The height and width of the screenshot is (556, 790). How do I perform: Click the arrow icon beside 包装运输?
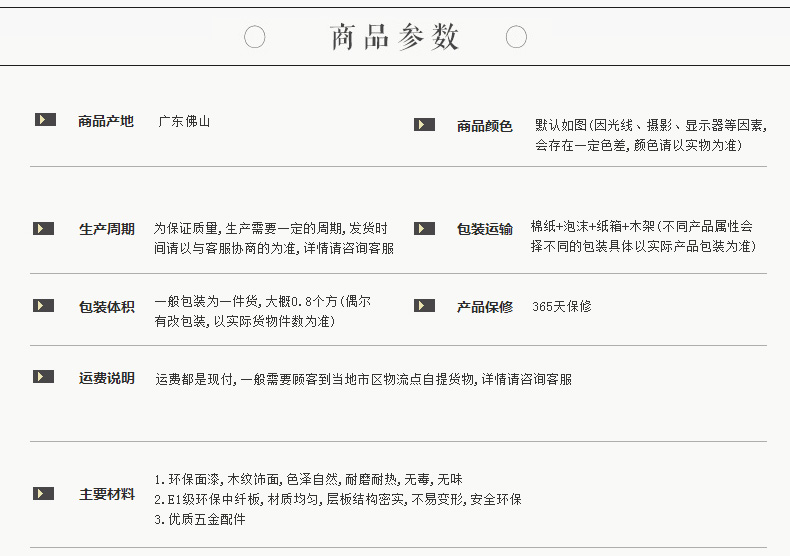[x=424, y=229]
